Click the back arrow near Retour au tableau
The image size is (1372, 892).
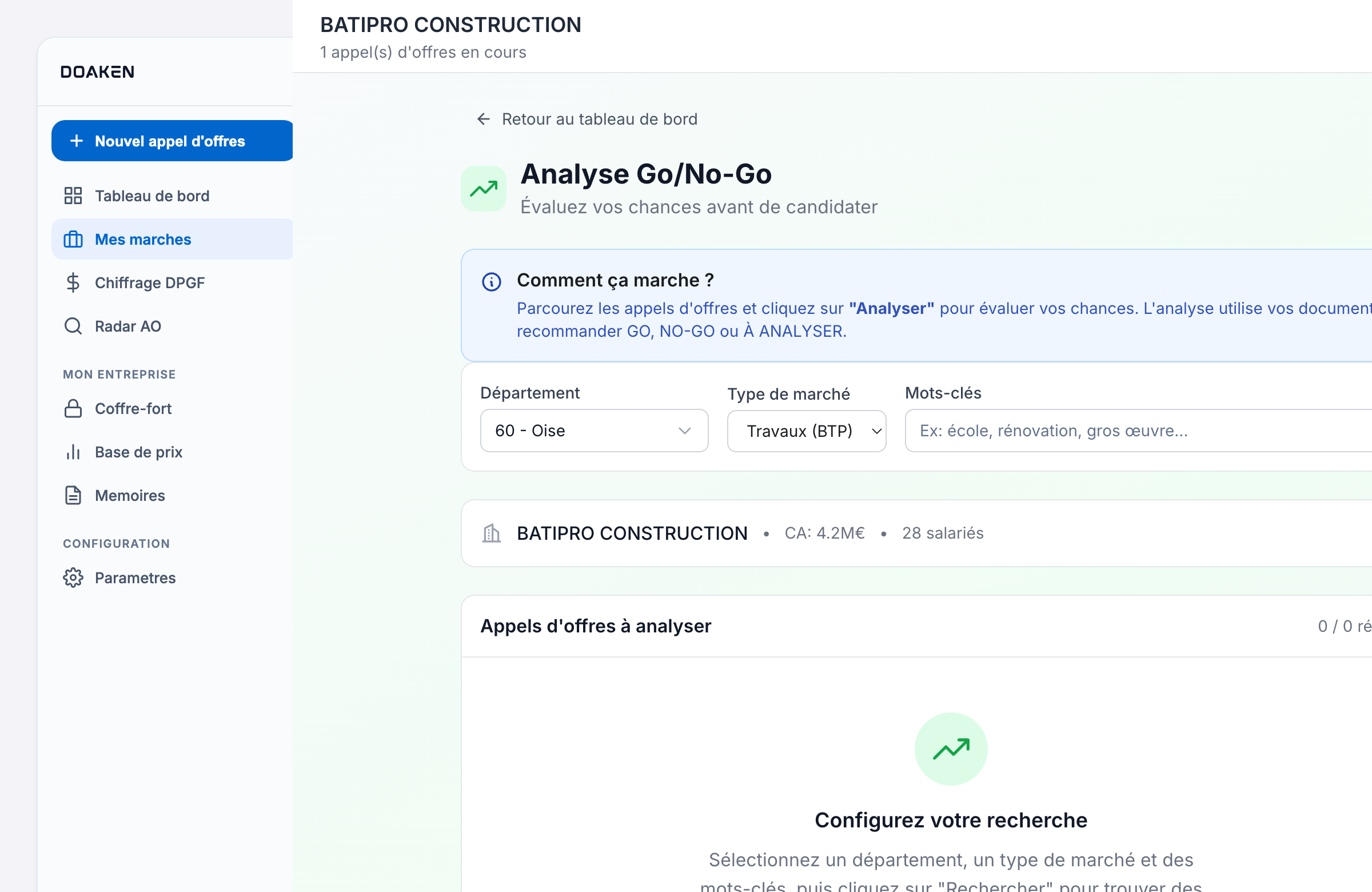click(482, 119)
